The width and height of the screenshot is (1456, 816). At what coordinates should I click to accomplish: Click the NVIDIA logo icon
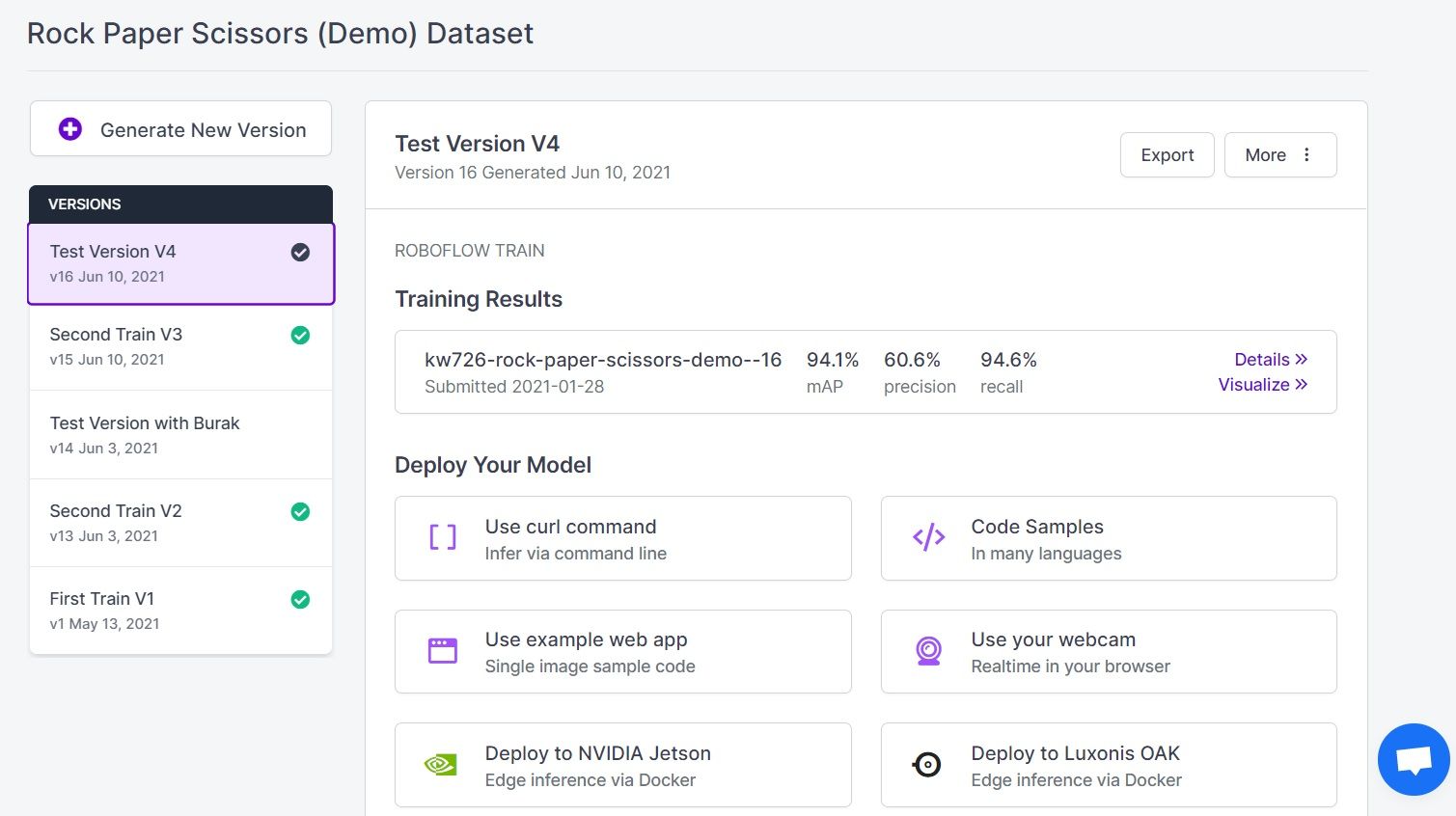coord(441,765)
